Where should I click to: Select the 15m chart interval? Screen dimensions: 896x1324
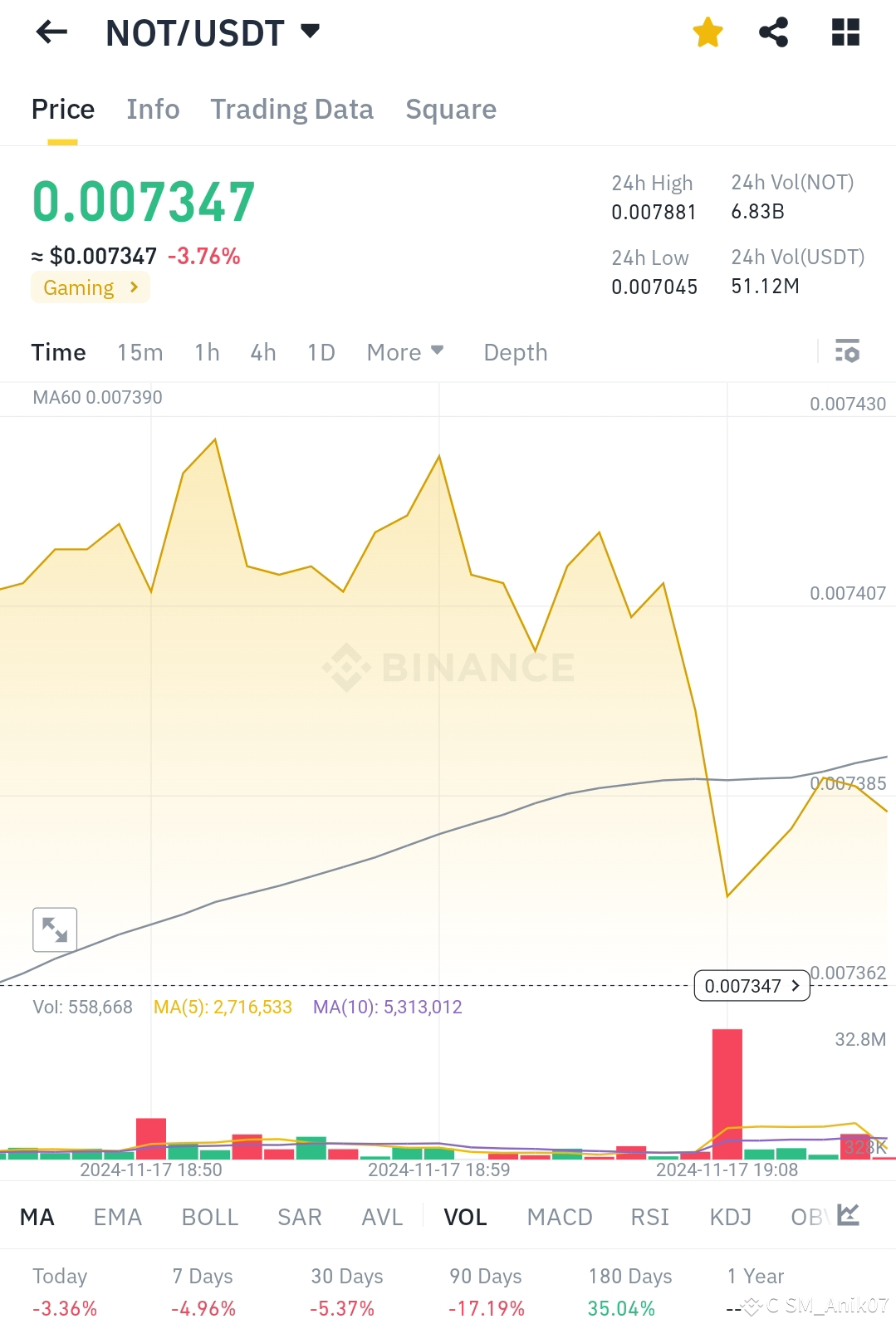[140, 352]
